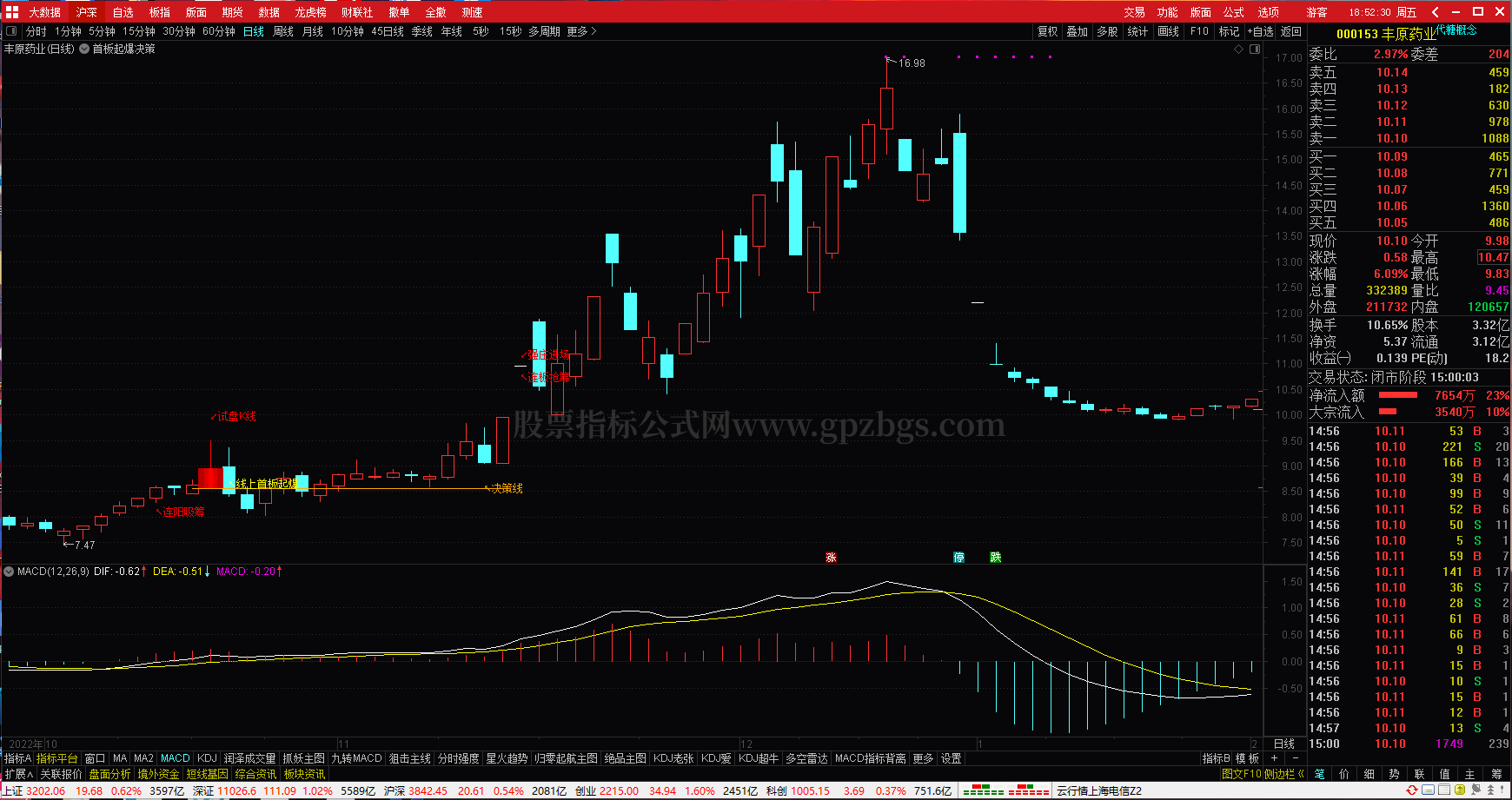
Task: Expand 更多 indicators list
Action: (923, 758)
